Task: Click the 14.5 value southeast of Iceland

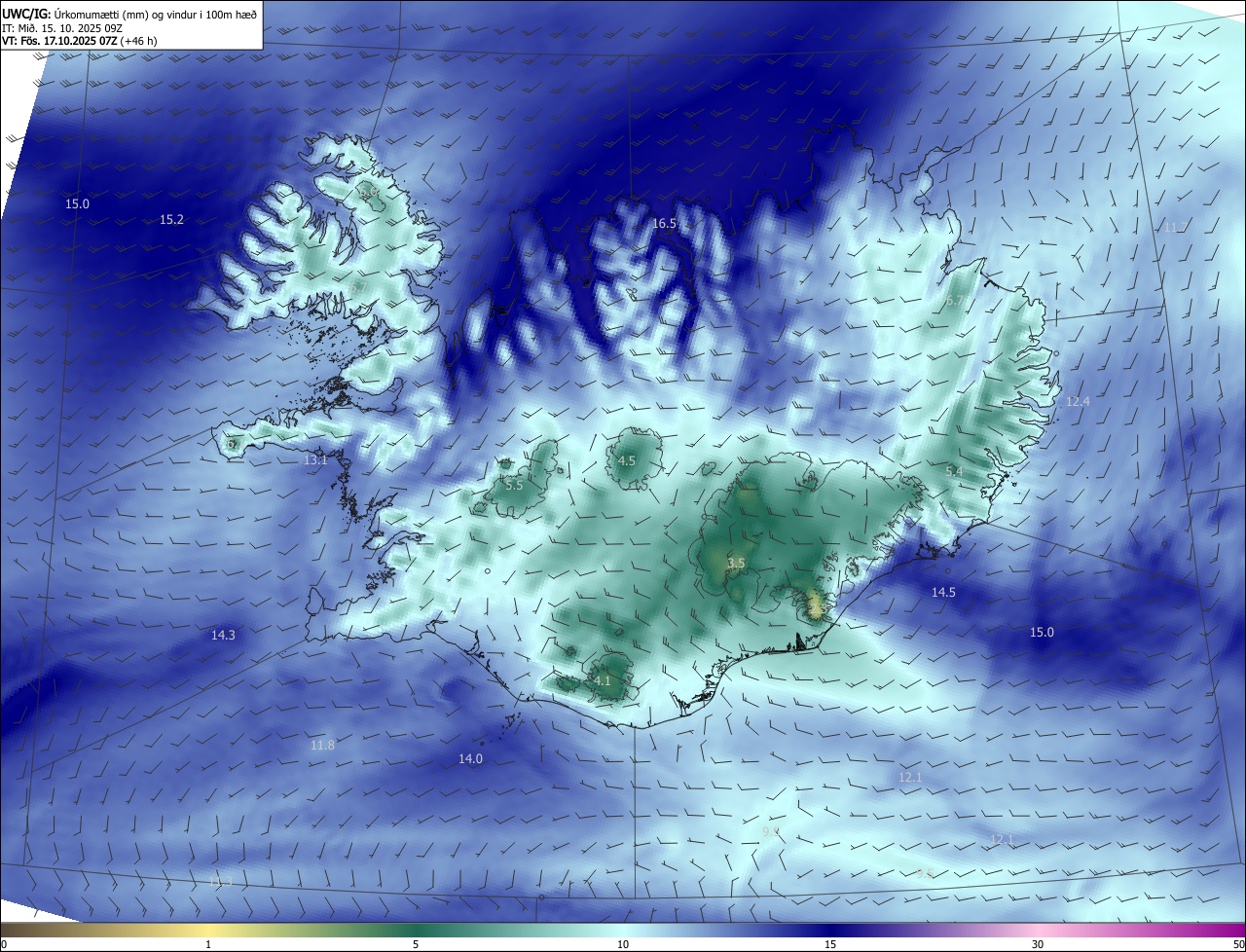Action: pyautogui.click(x=943, y=593)
